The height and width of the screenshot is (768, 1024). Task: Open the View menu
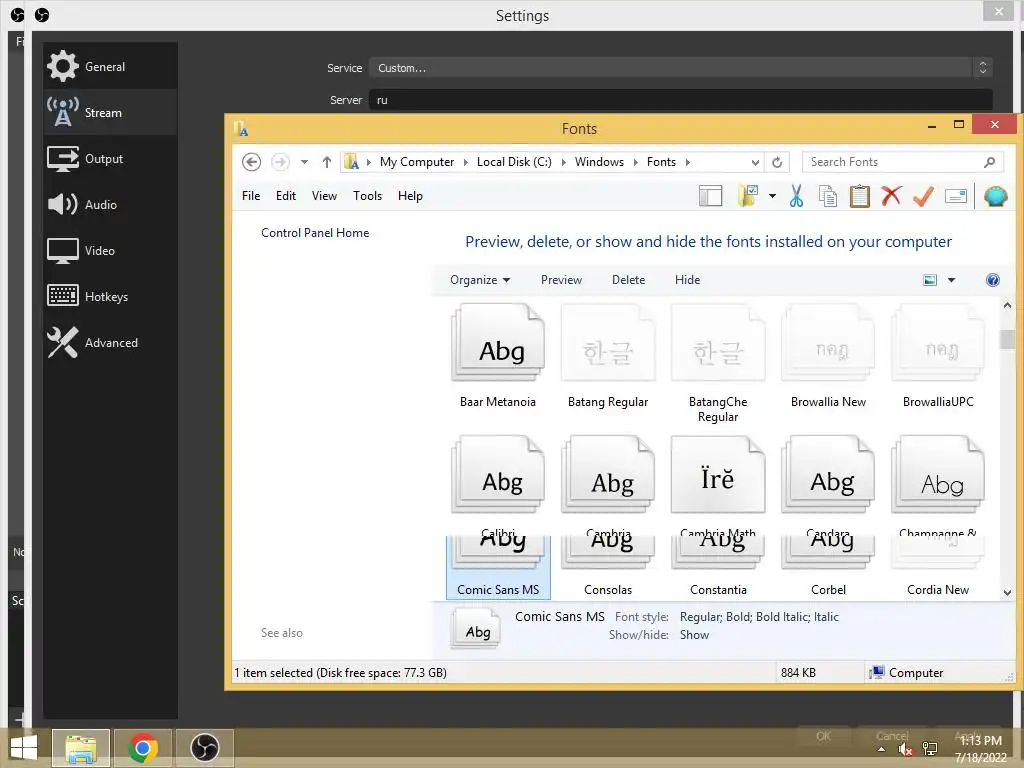(x=324, y=196)
